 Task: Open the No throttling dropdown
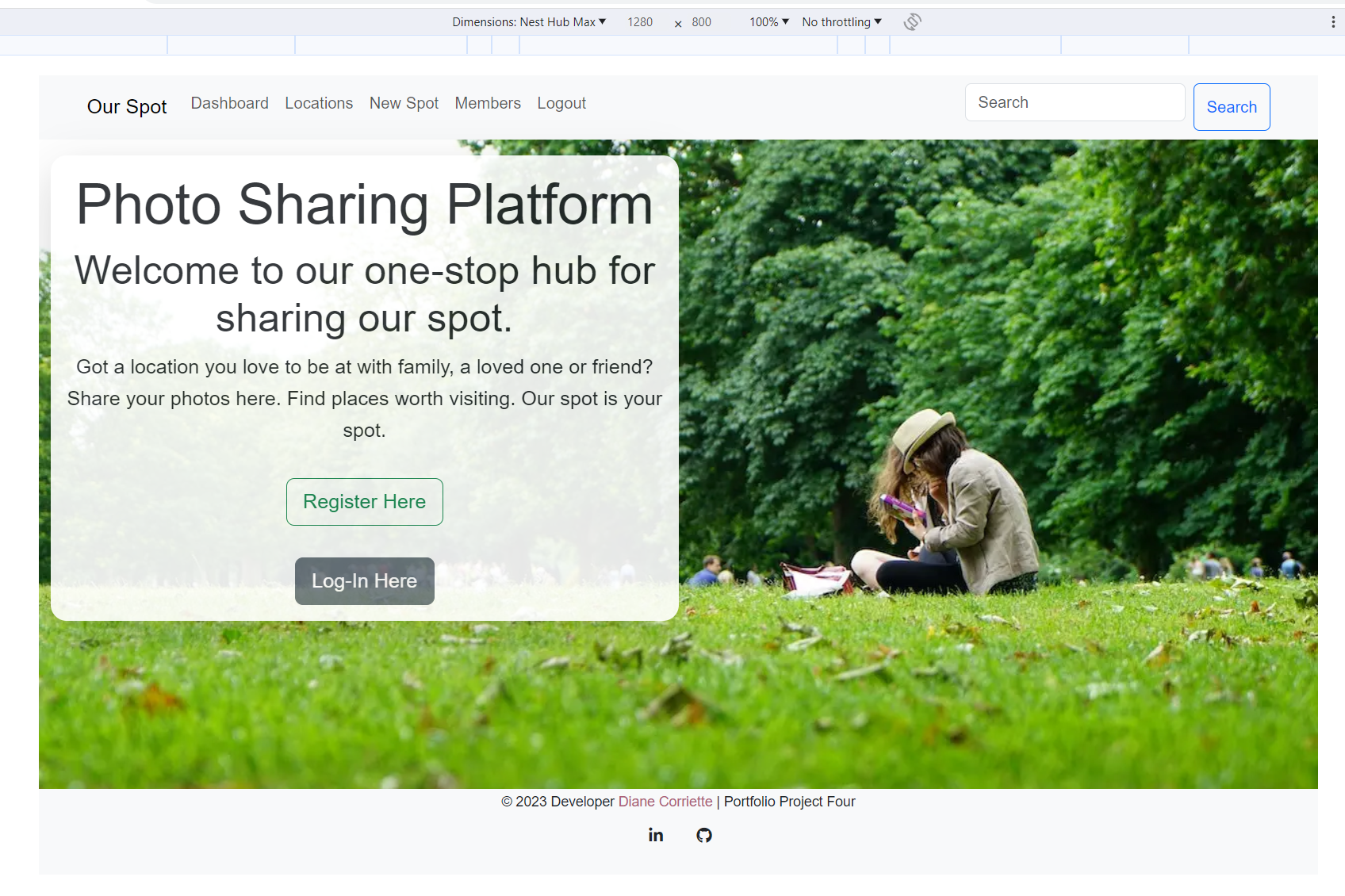tap(841, 22)
